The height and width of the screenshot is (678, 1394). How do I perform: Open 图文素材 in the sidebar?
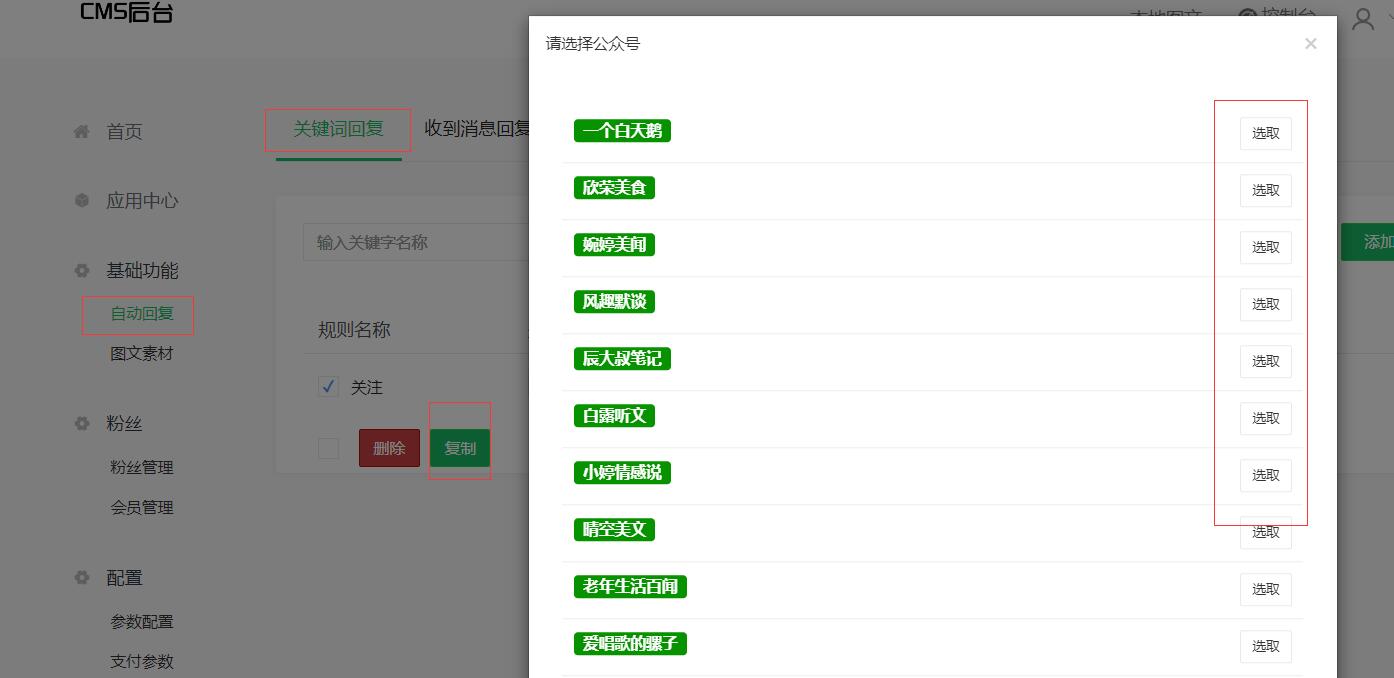pos(142,353)
